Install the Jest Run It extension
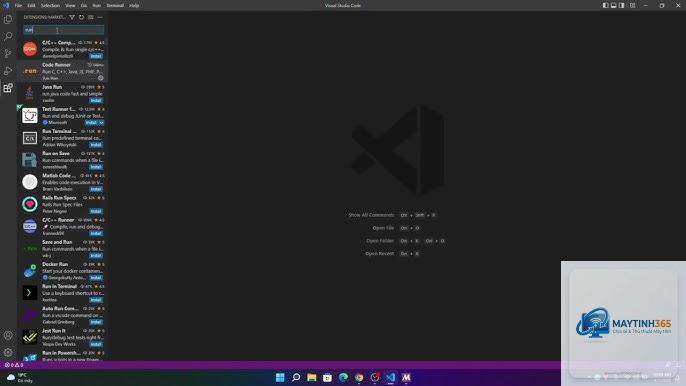 coord(96,344)
